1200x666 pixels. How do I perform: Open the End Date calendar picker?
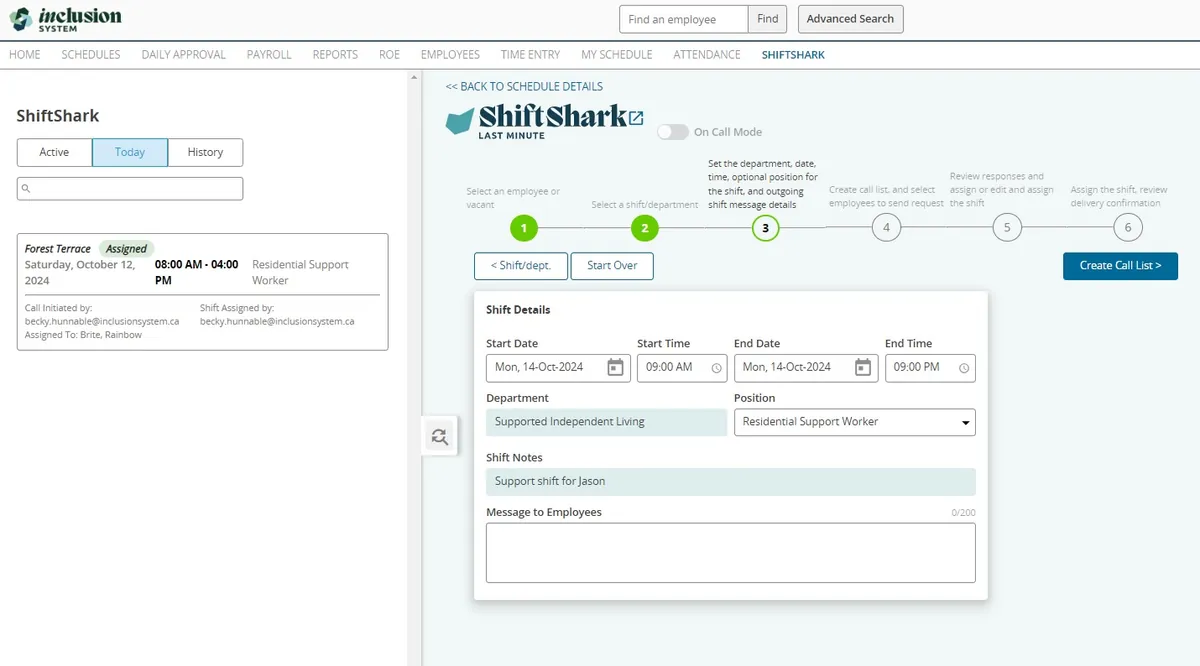(862, 367)
